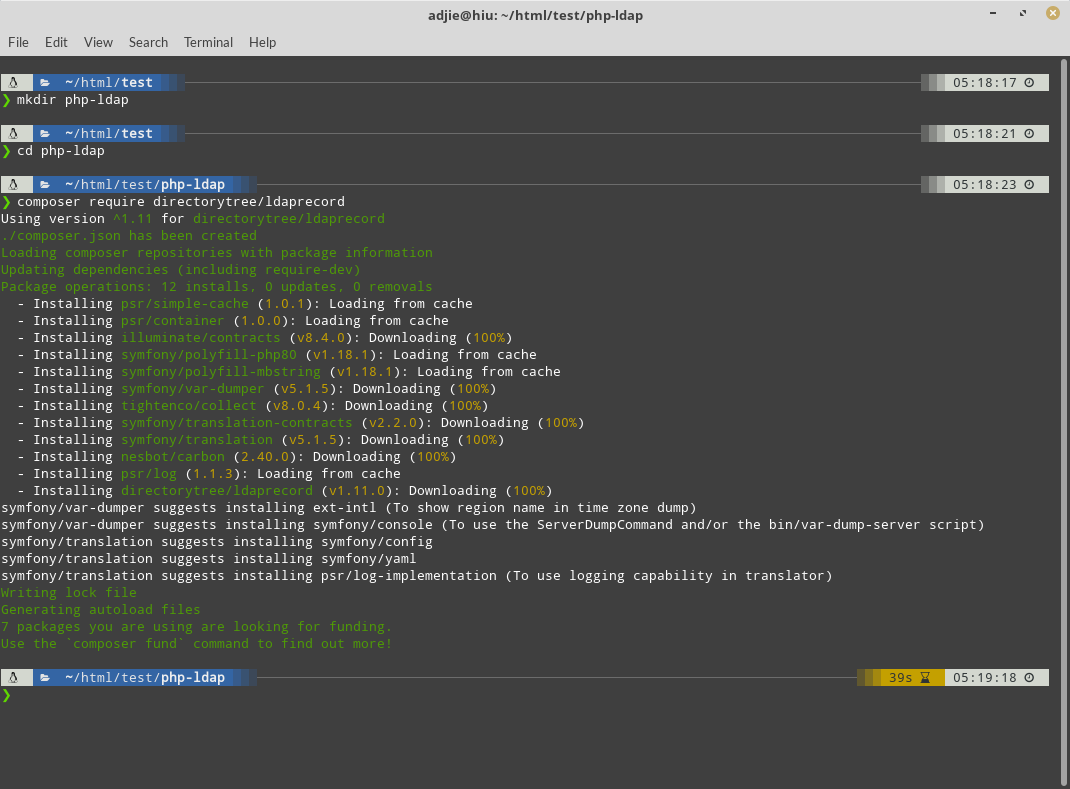Image resolution: width=1070 pixels, height=789 pixels.
Task: Minimize the terminal window
Action: 993,14
